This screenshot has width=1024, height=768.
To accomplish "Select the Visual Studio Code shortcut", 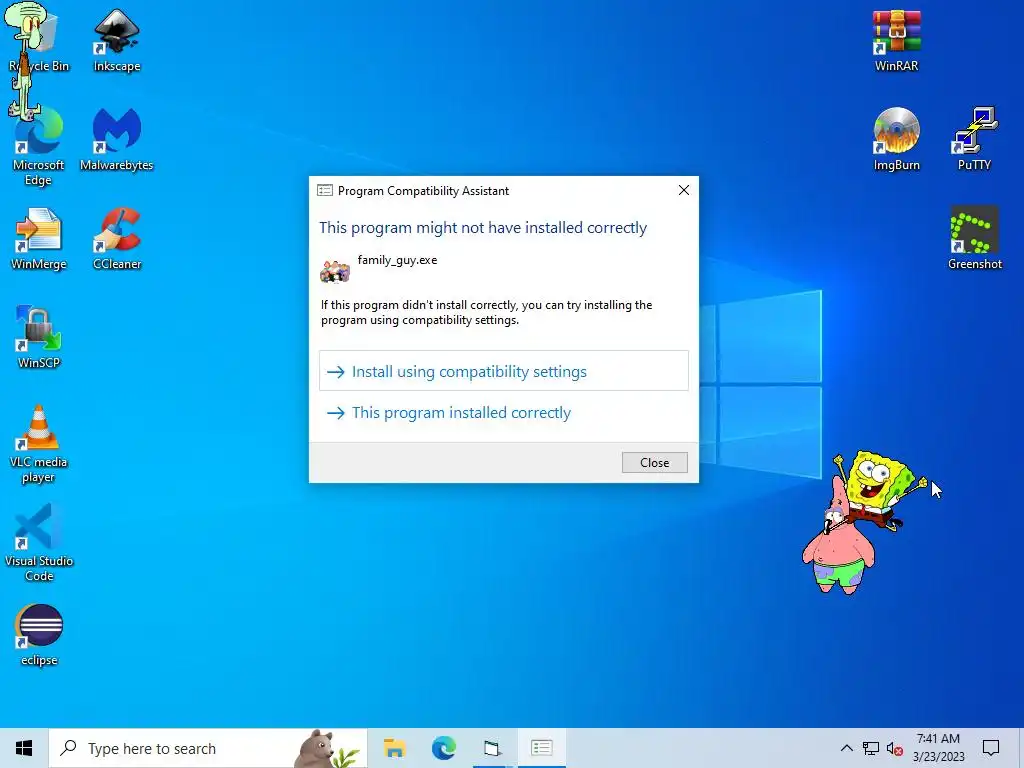I will pos(39,543).
